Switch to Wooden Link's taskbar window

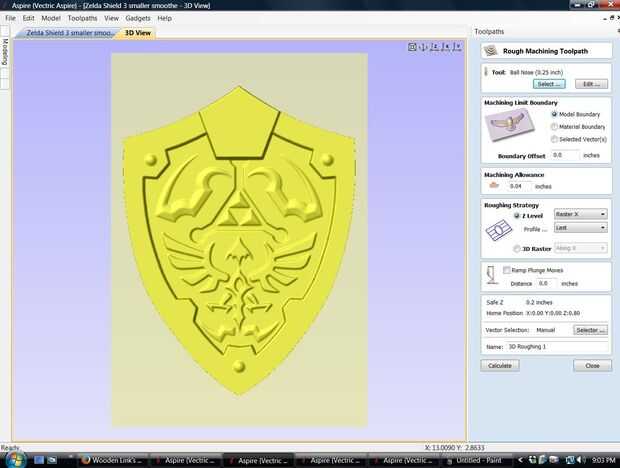point(113,460)
